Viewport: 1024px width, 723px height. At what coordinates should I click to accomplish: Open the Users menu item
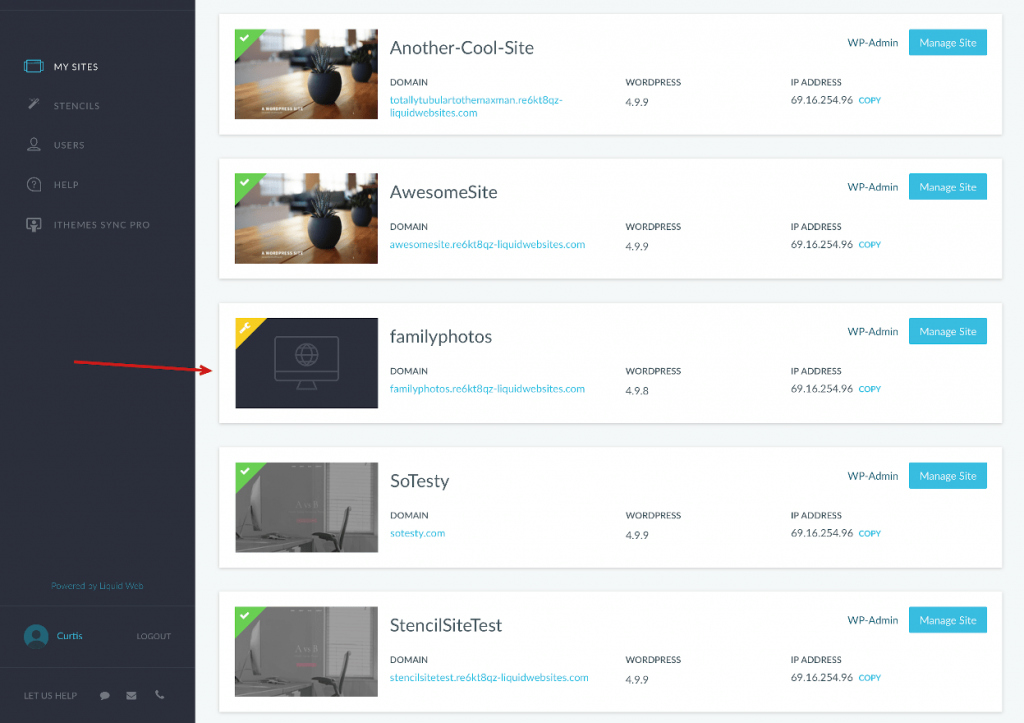click(x=69, y=145)
